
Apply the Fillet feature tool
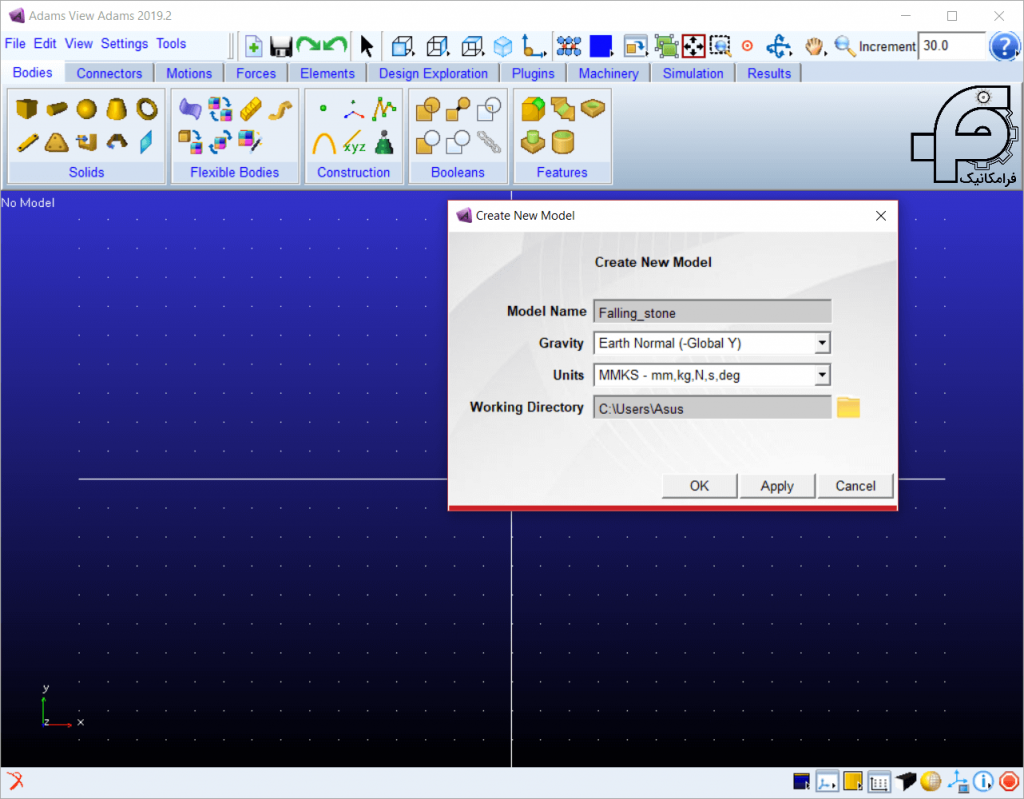tap(533, 108)
